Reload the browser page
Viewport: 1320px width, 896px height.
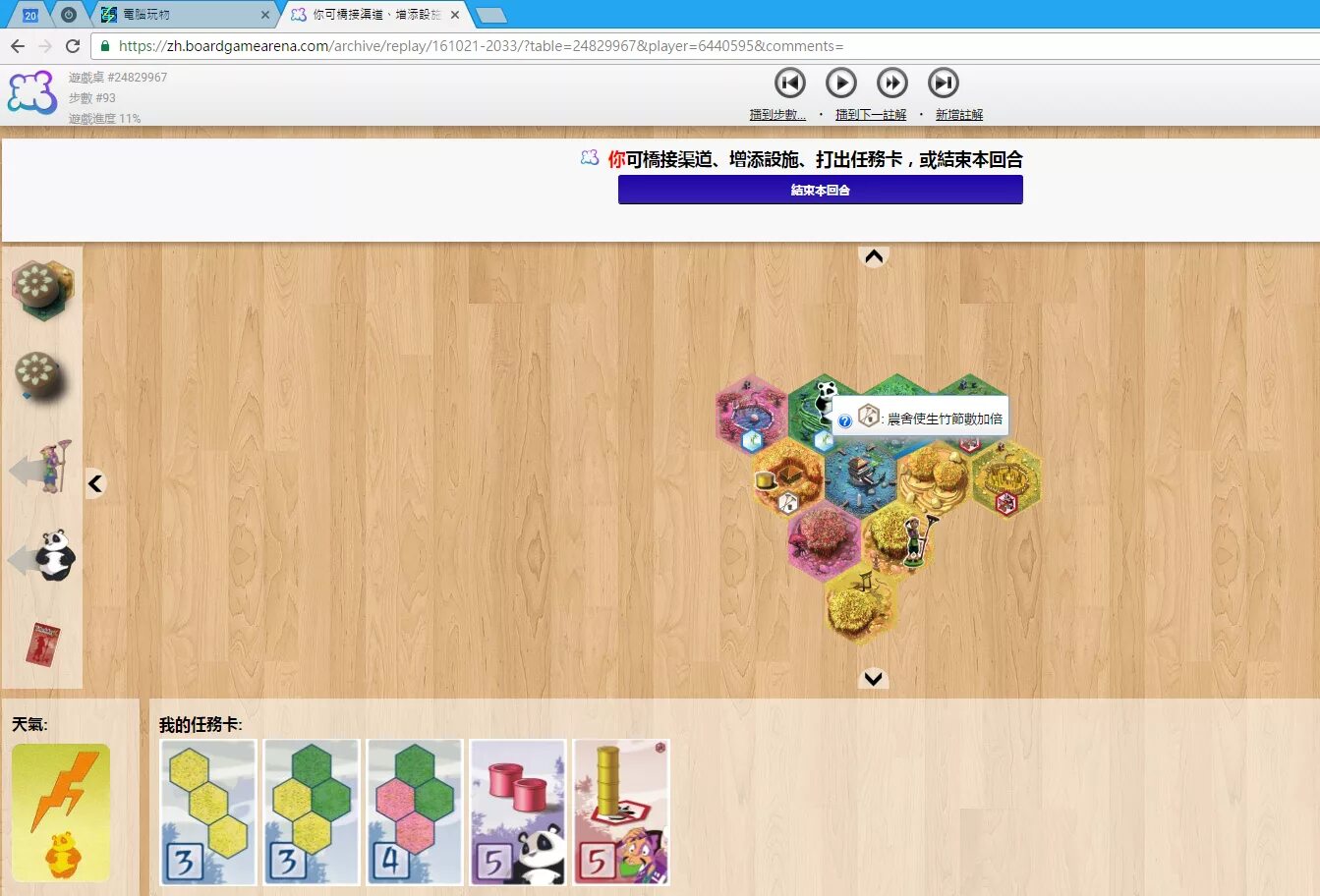pos(72,46)
